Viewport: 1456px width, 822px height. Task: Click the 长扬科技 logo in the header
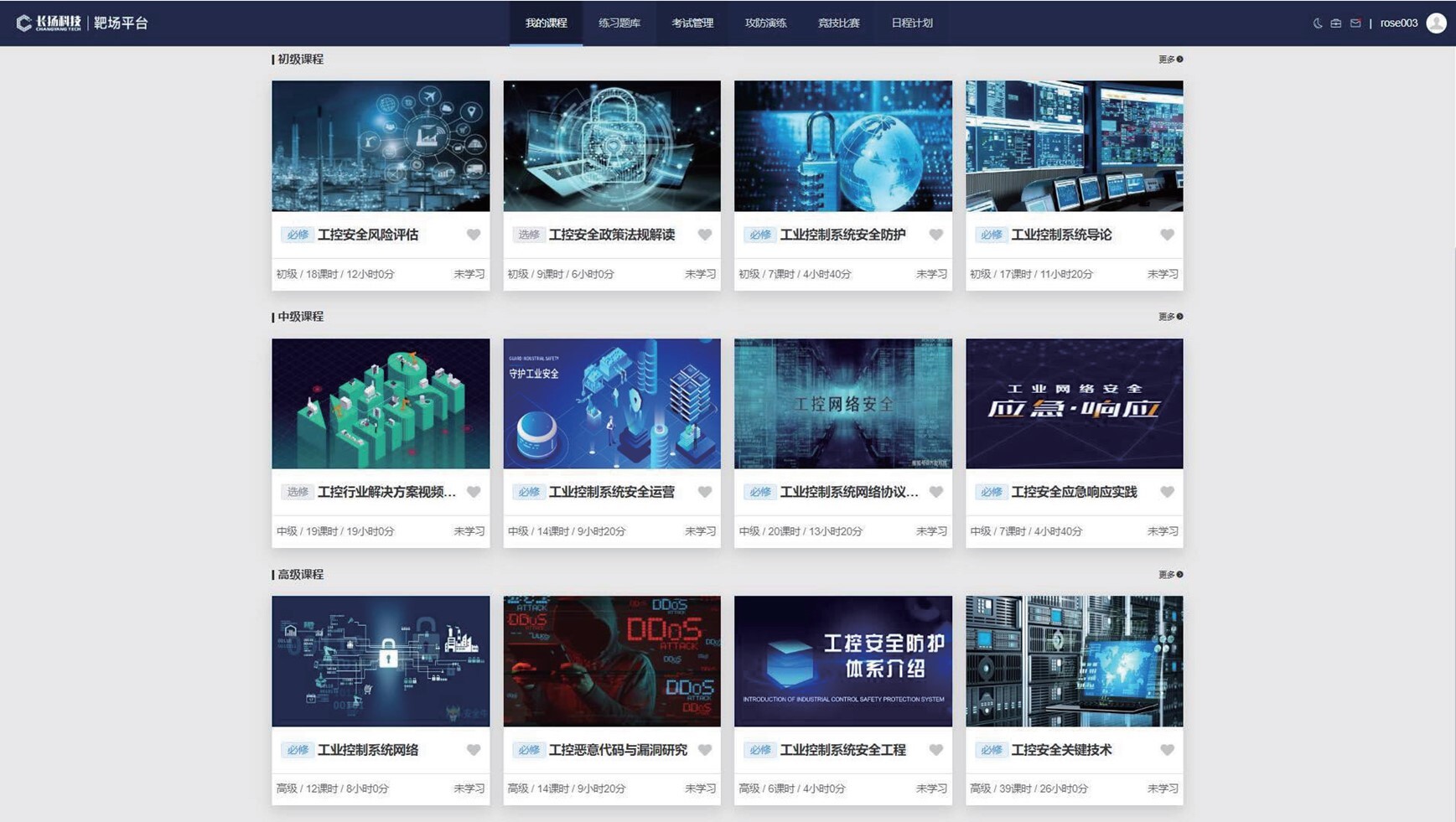click(x=49, y=23)
